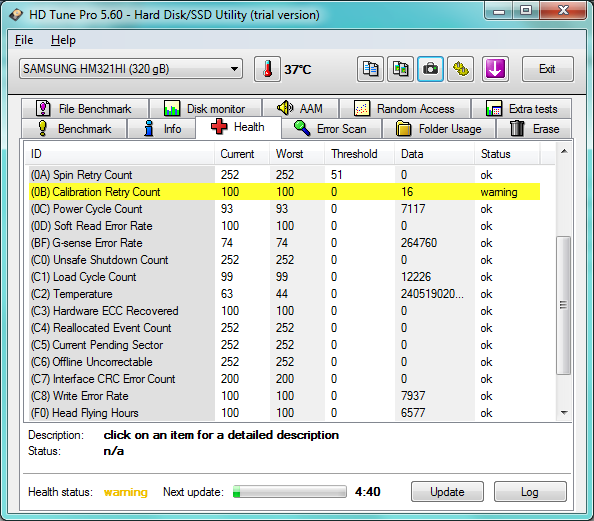Image resolution: width=594 pixels, height=521 pixels.
Task: Open the Help menu
Action: [63, 40]
